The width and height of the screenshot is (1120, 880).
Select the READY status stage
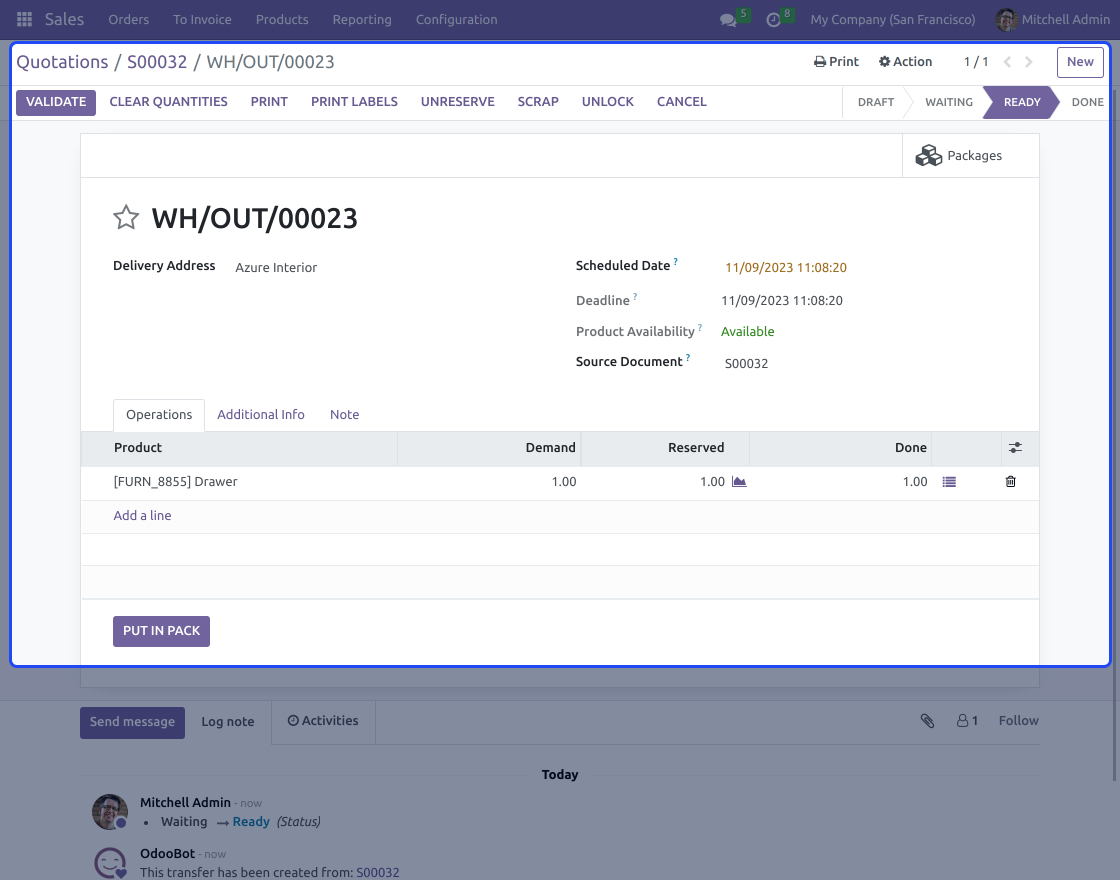1022,102
